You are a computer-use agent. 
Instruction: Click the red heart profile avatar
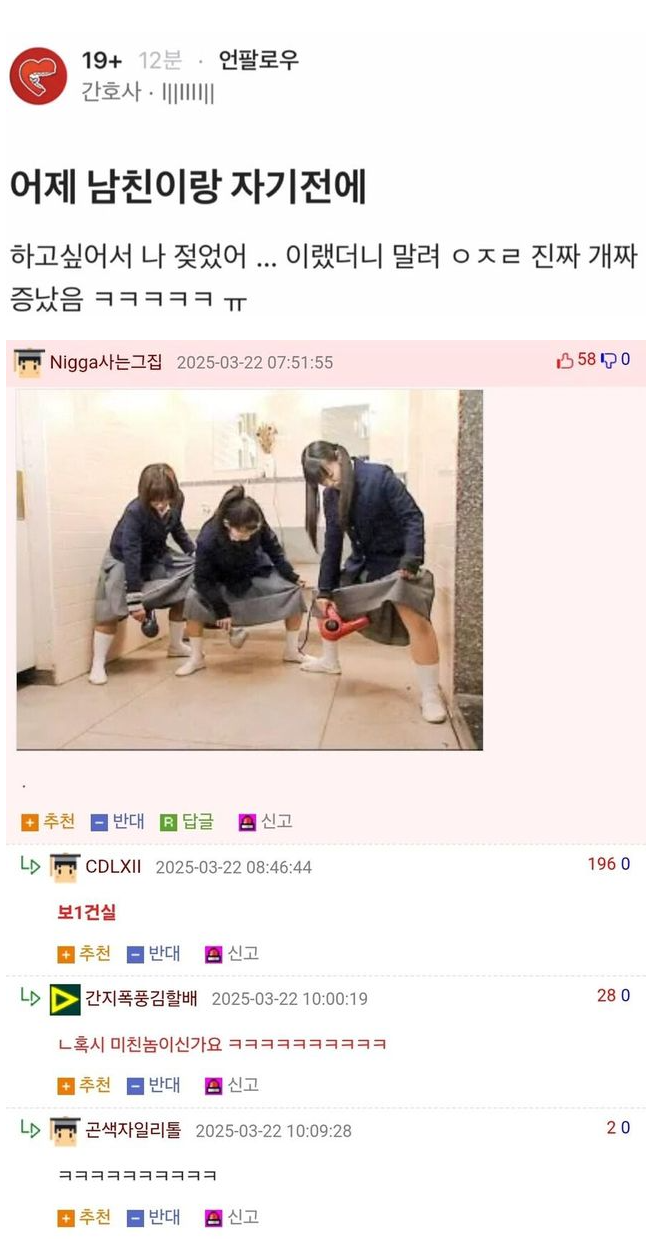[38, 76]
